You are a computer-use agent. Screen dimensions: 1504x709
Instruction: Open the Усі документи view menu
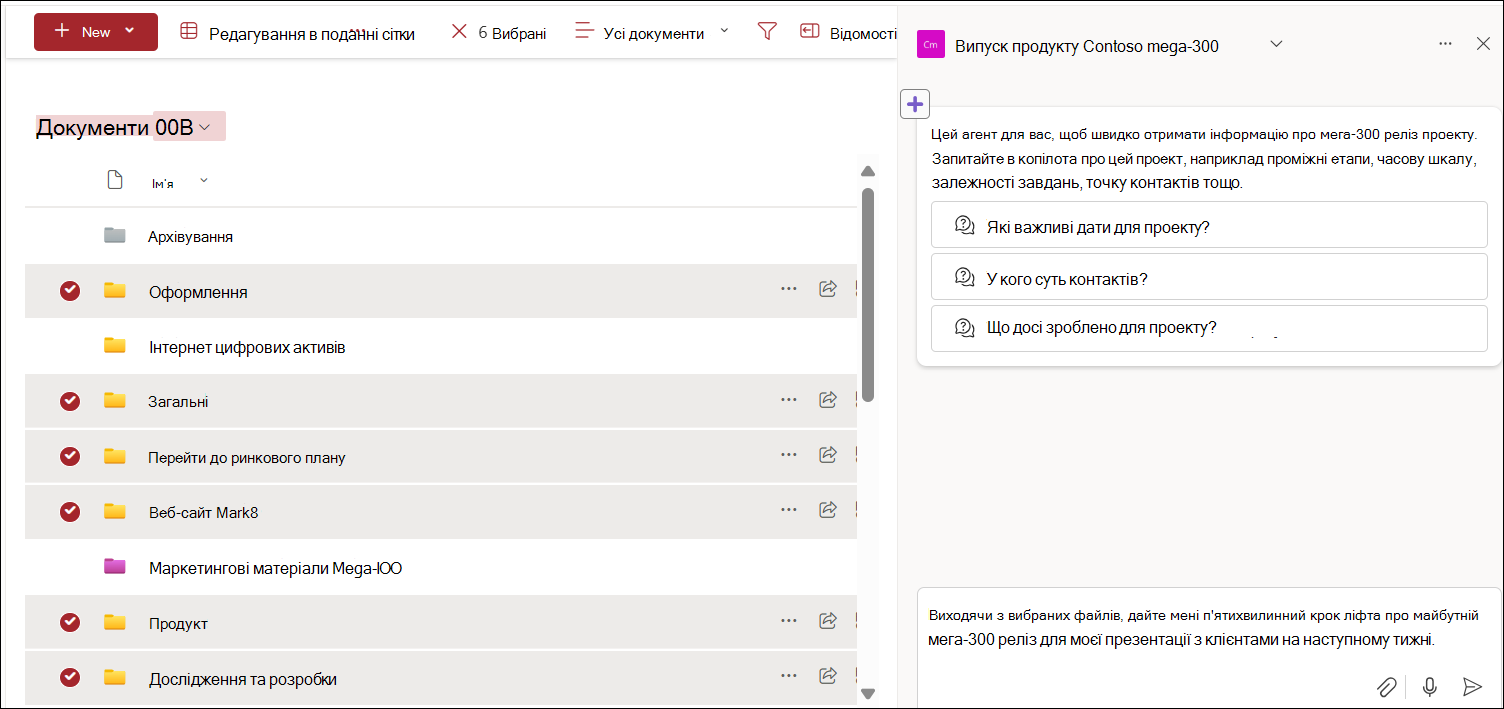tap(652, 33)
